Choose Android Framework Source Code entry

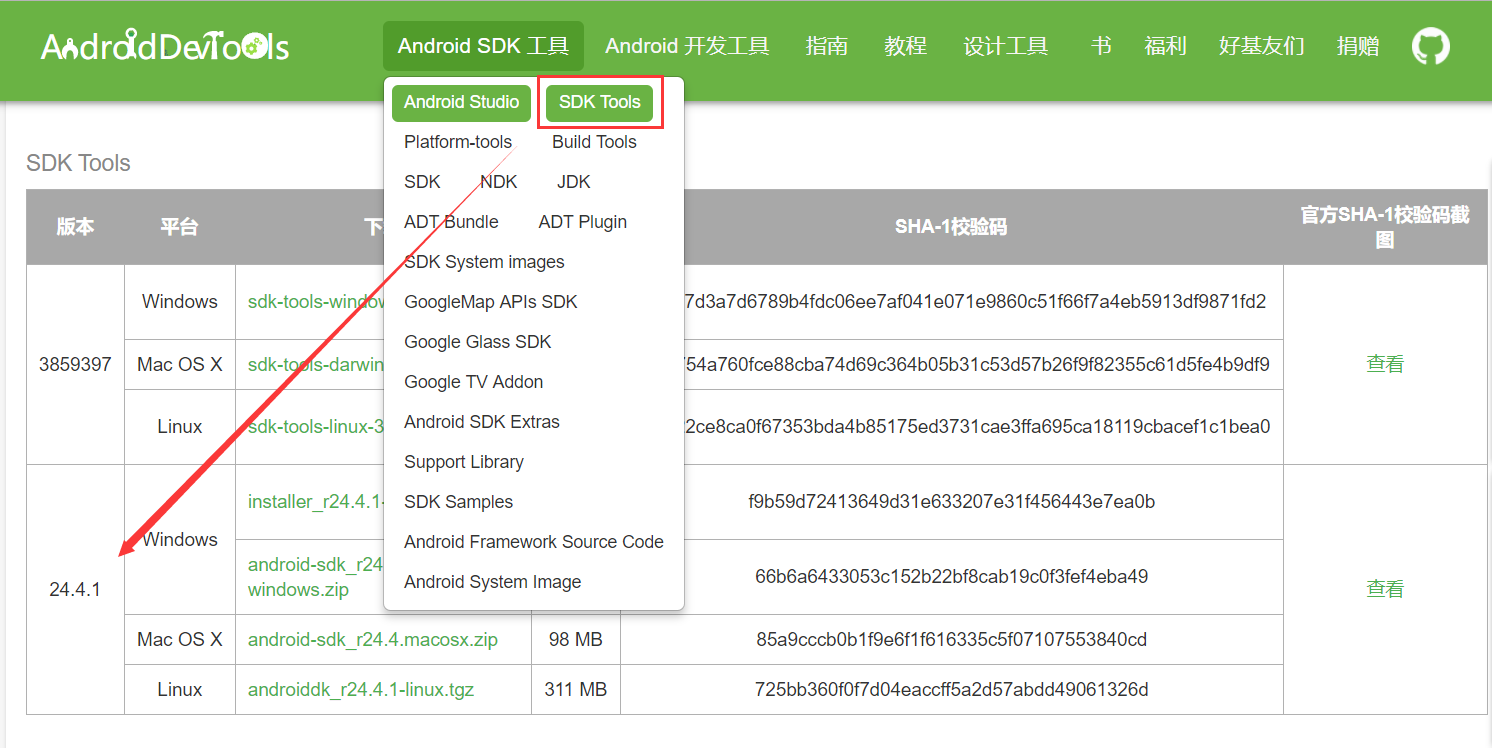(x=534, y=542)
